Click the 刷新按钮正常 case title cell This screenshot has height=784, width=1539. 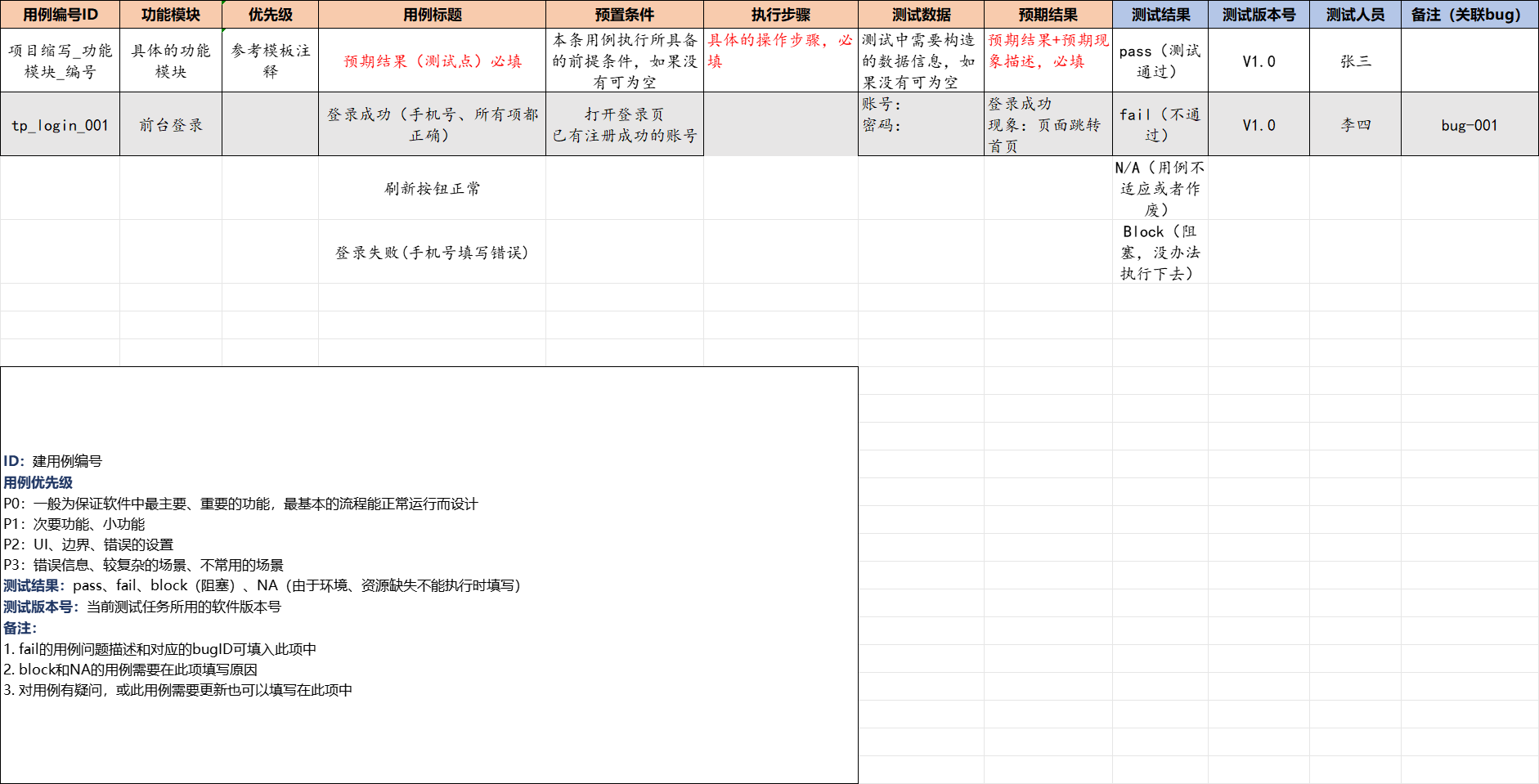[433, 188]
